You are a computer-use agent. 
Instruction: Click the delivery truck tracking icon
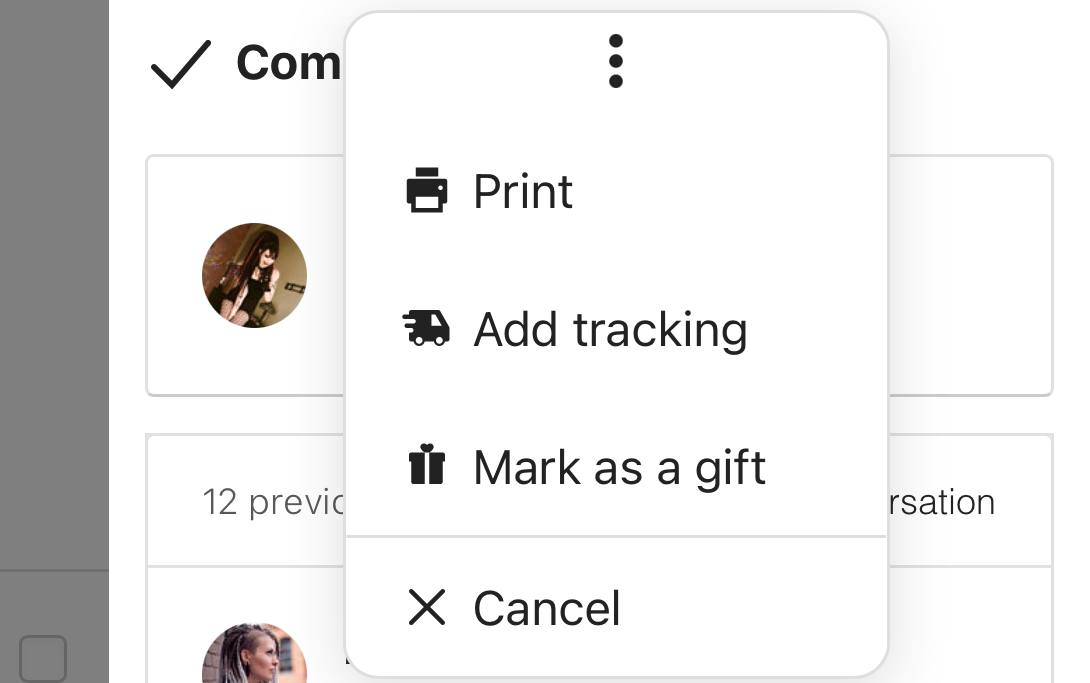(x=426, y=328)
